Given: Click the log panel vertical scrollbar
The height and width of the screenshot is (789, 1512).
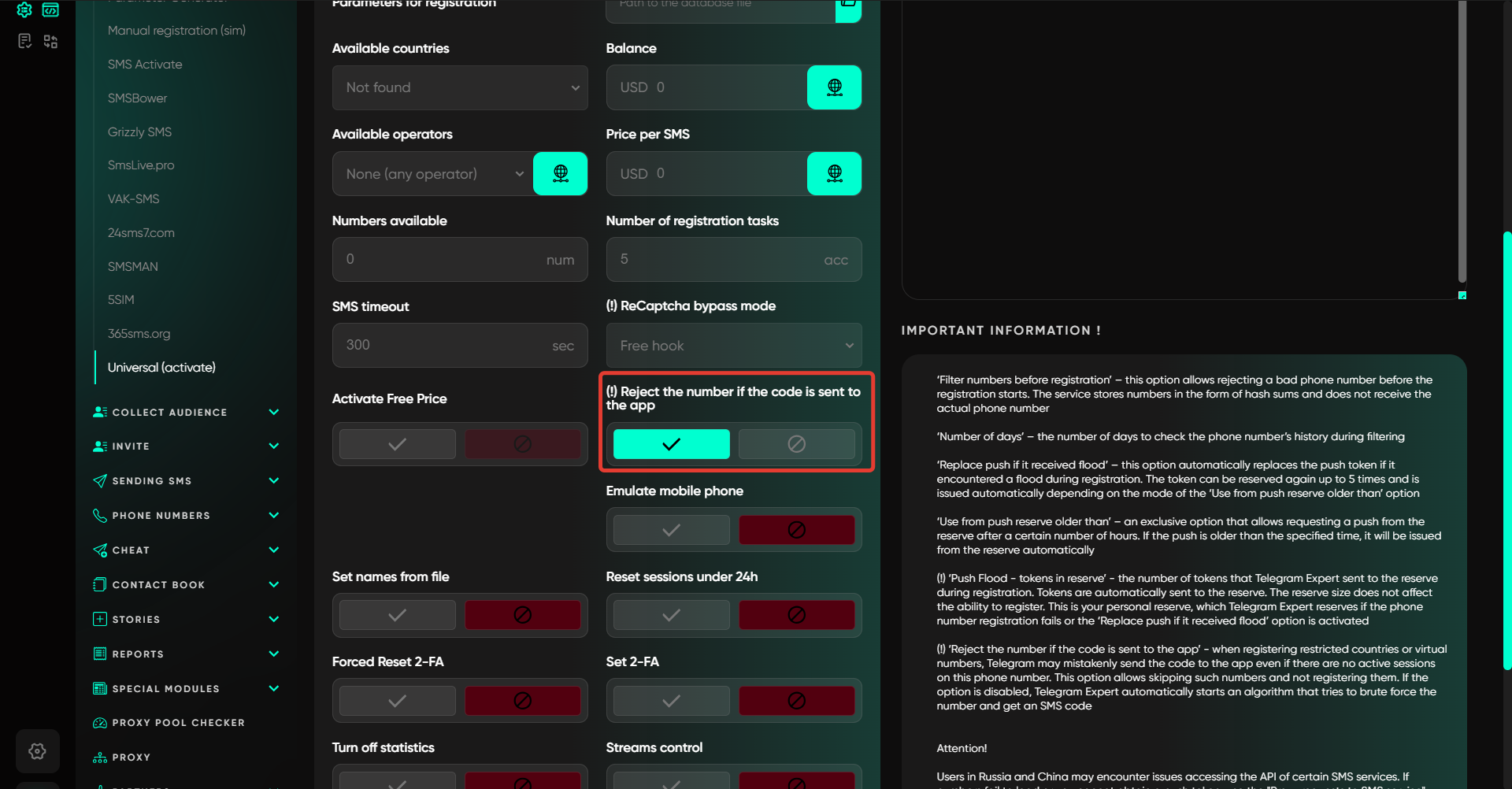Looking at the screenshot, I should (1462, 142).
